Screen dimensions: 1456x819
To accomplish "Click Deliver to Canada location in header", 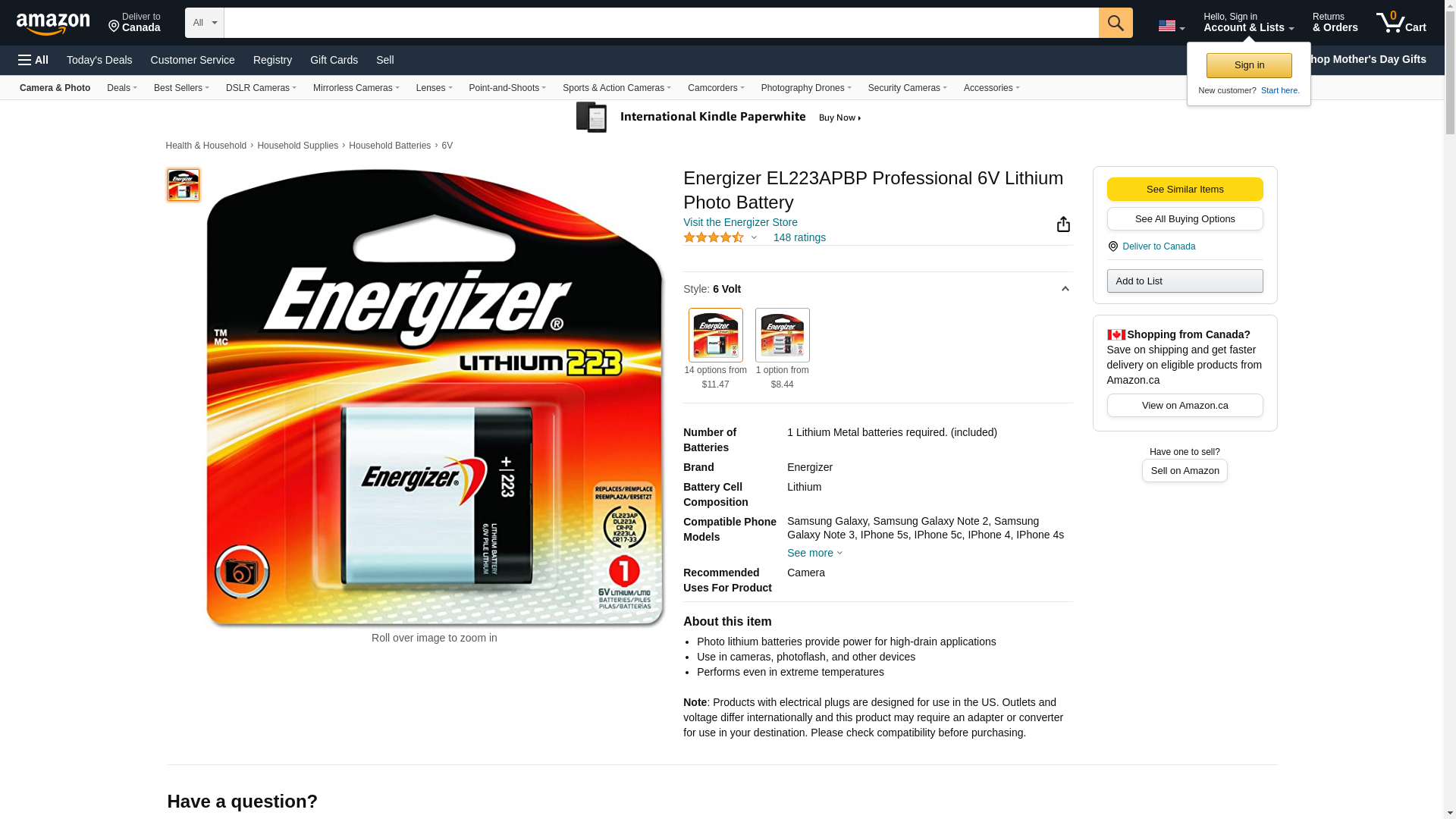I will click(134, 23).
